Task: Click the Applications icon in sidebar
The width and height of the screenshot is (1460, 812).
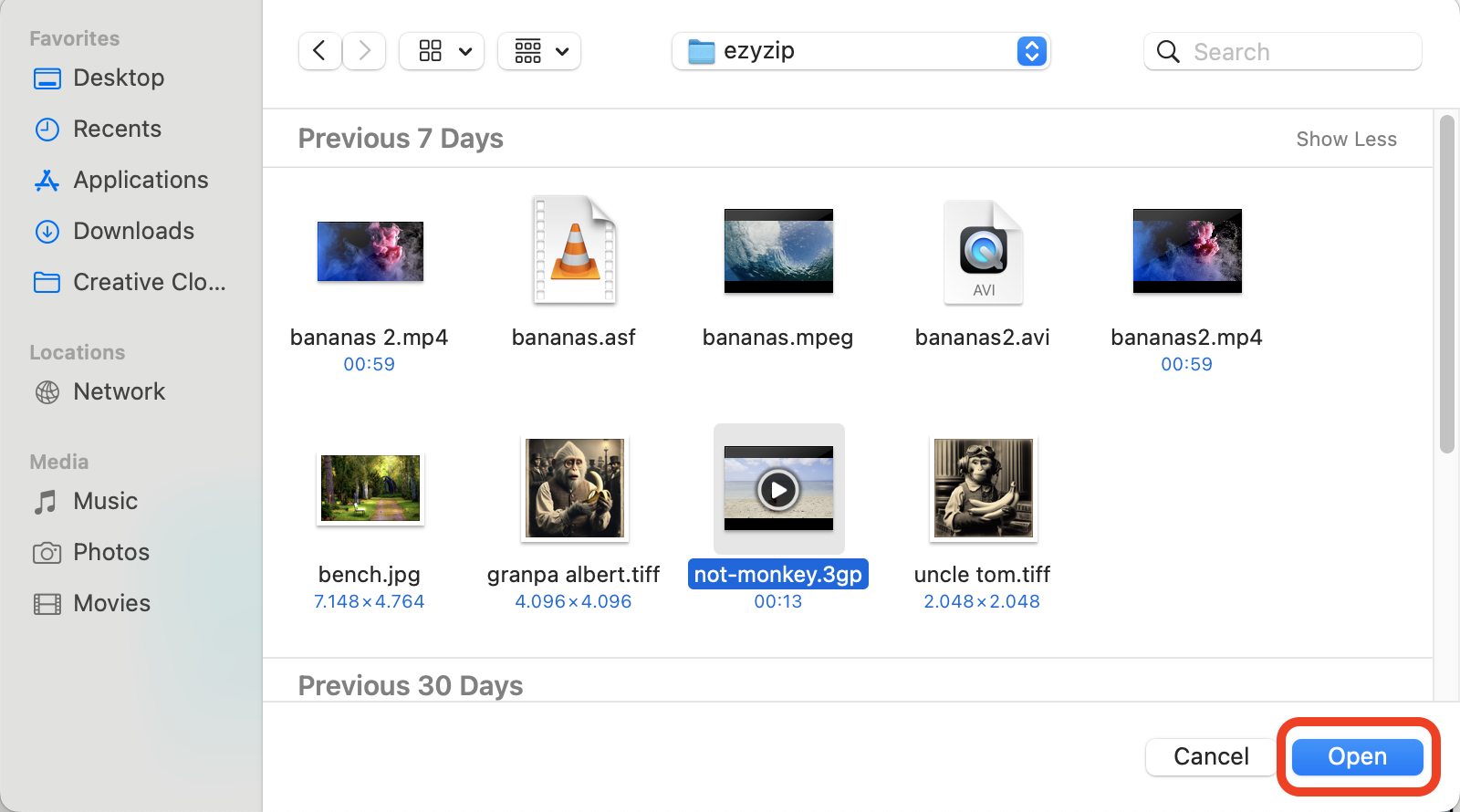Action: click(x=47, y=181)
